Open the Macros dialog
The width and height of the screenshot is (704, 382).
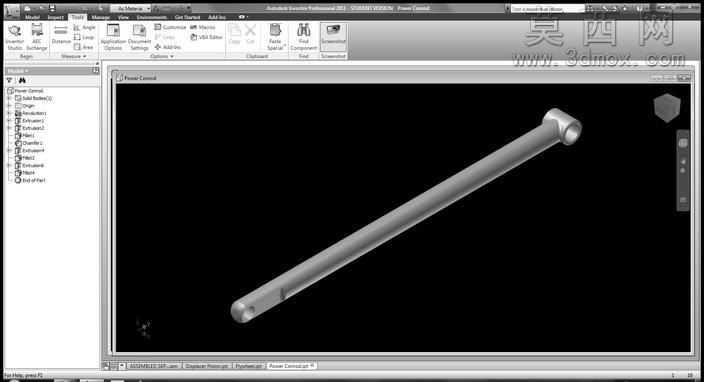pyautogui.click(x=203, y=27)
